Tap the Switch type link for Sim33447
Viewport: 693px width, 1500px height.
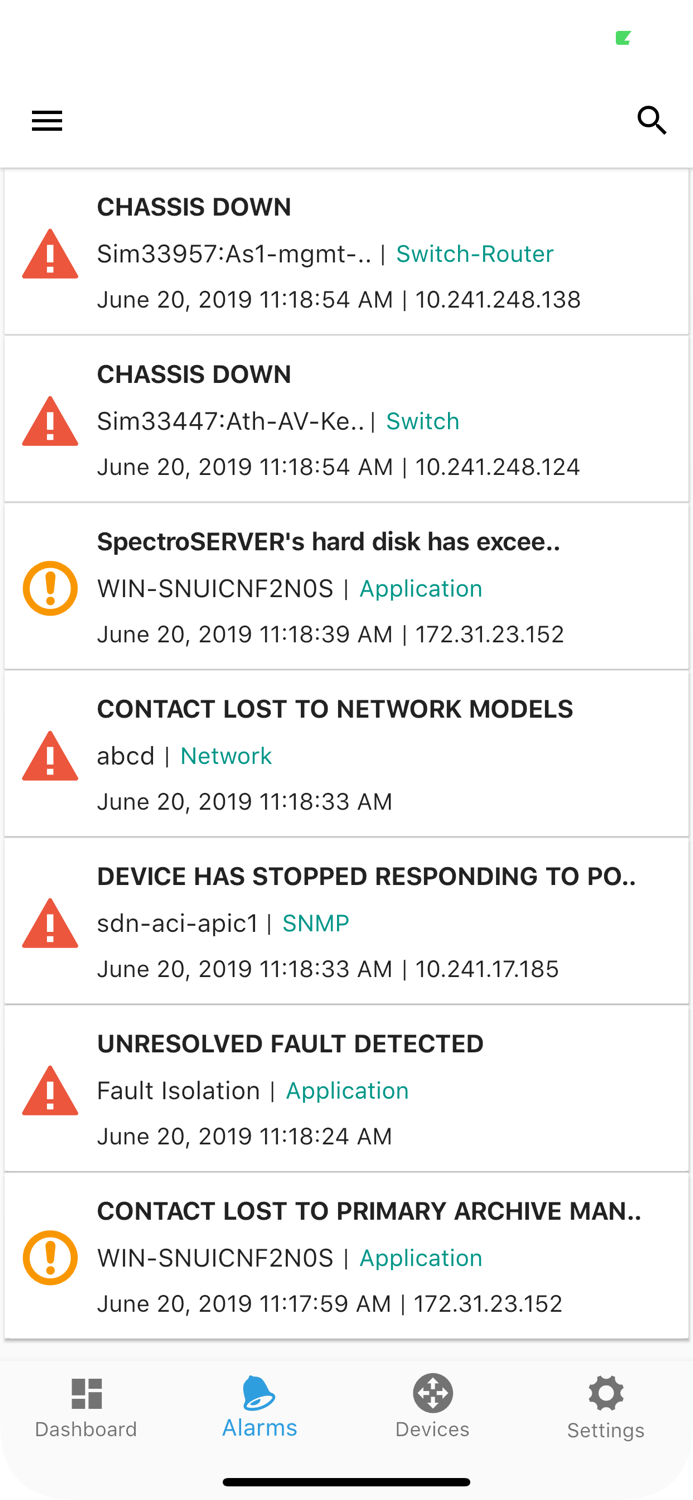[423, 421]
